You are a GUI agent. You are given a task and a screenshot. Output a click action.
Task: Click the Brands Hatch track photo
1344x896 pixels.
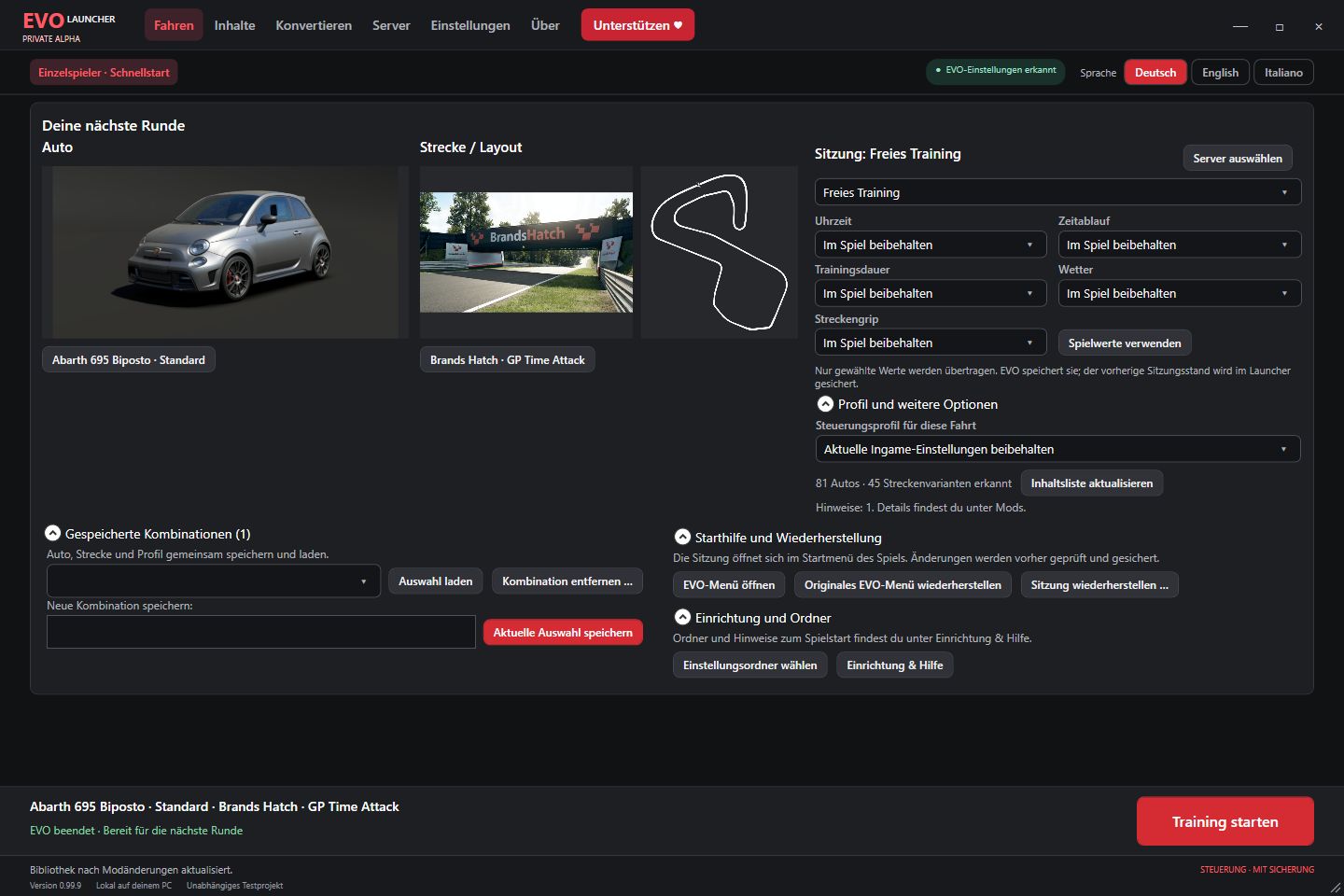pyautogui.click(x=526, y=252)
